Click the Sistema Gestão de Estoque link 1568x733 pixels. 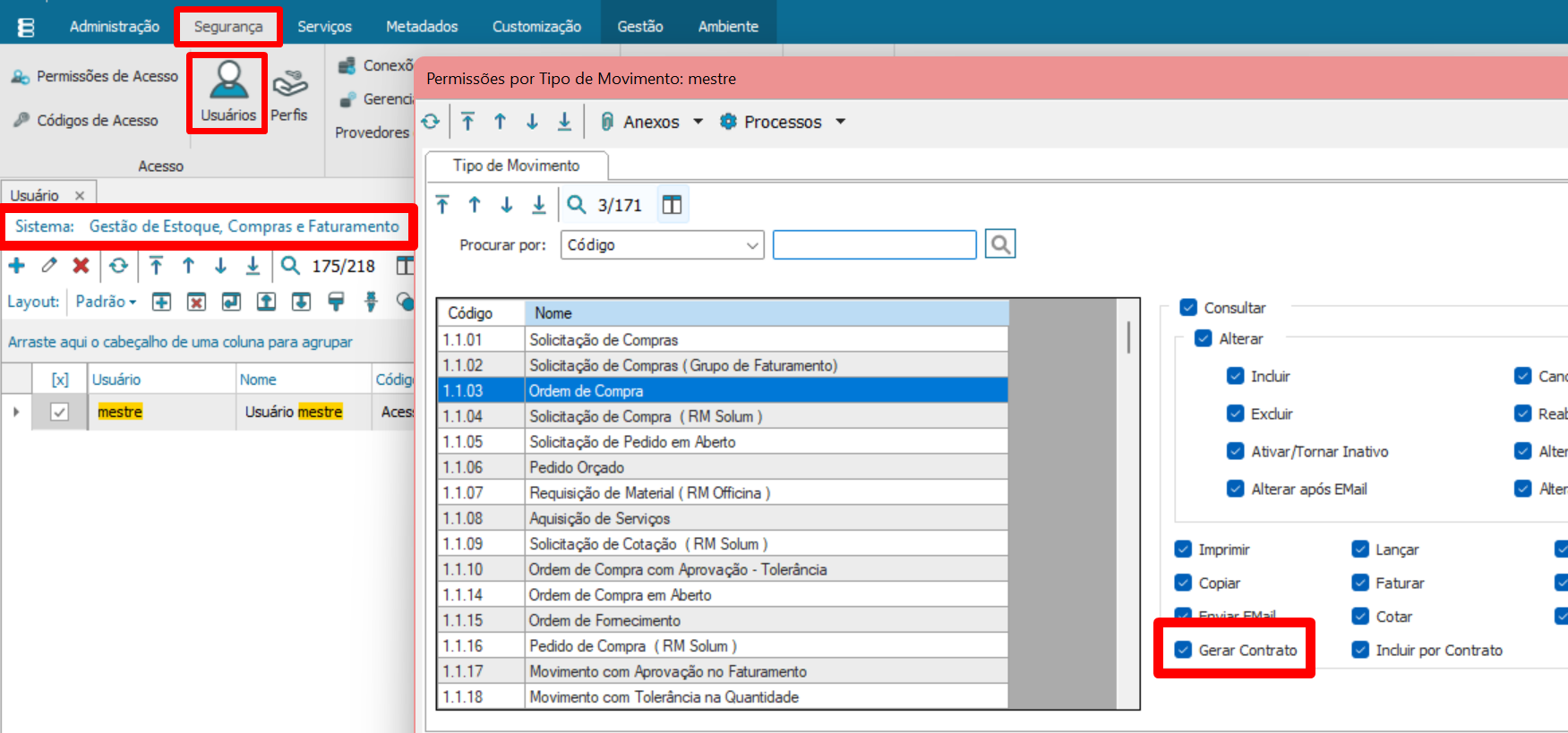click(244, 226)
